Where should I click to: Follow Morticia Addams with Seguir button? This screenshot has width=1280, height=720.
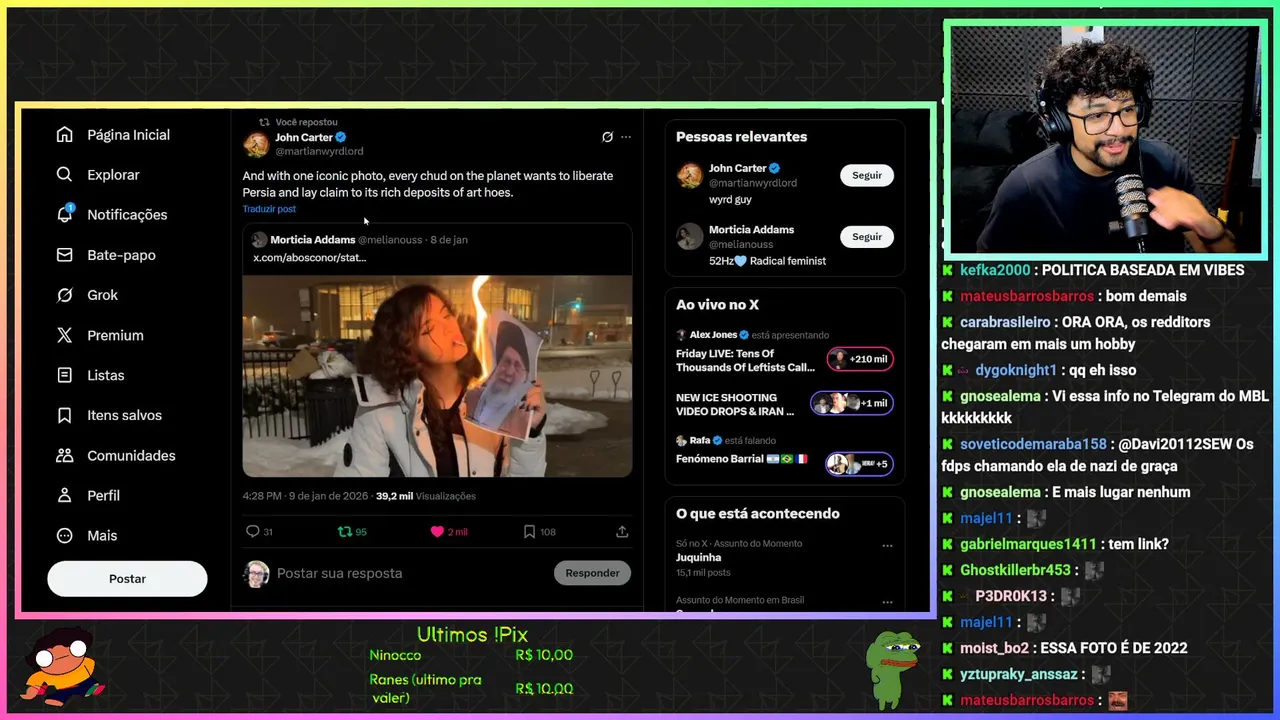click(867, 237)
